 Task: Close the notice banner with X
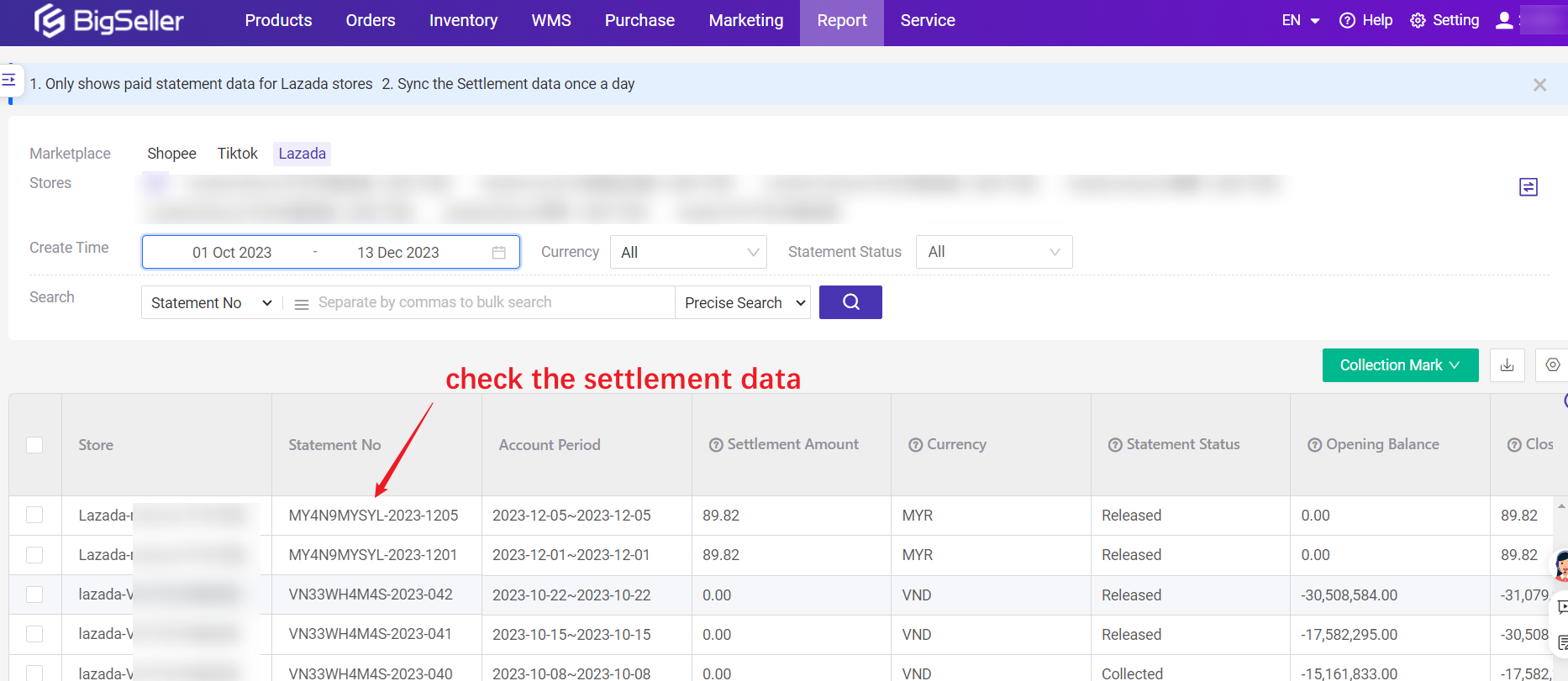click(x=1539, y=85)
